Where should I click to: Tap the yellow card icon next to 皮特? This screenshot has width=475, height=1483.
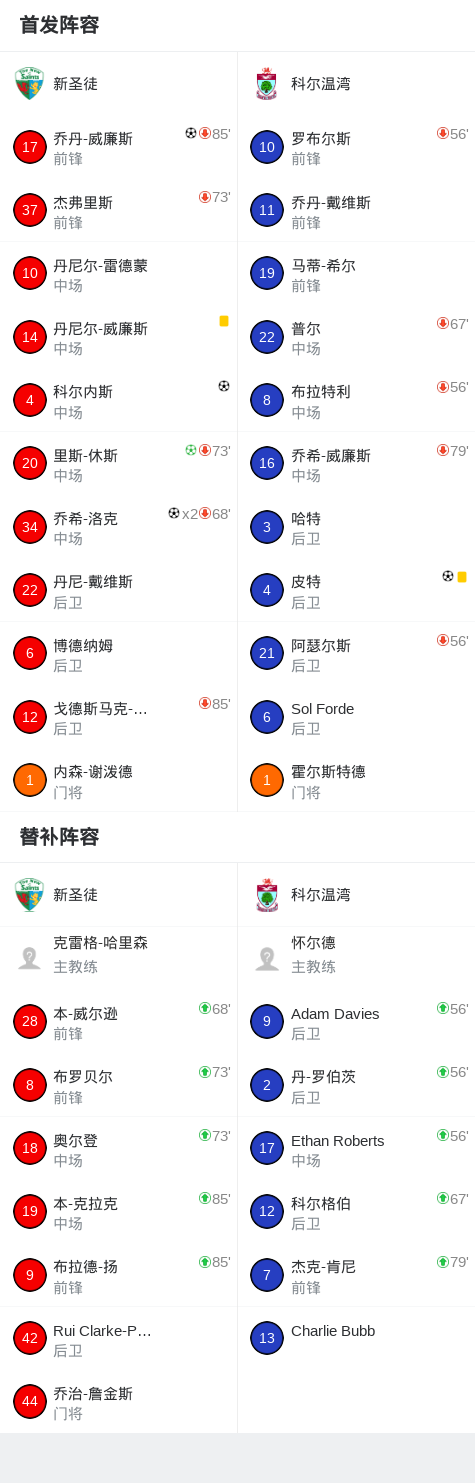point(462,577)
